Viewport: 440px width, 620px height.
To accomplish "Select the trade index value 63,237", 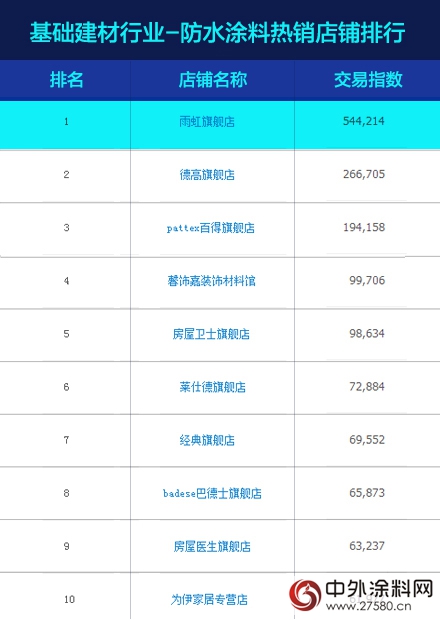I will coord(367,546).
